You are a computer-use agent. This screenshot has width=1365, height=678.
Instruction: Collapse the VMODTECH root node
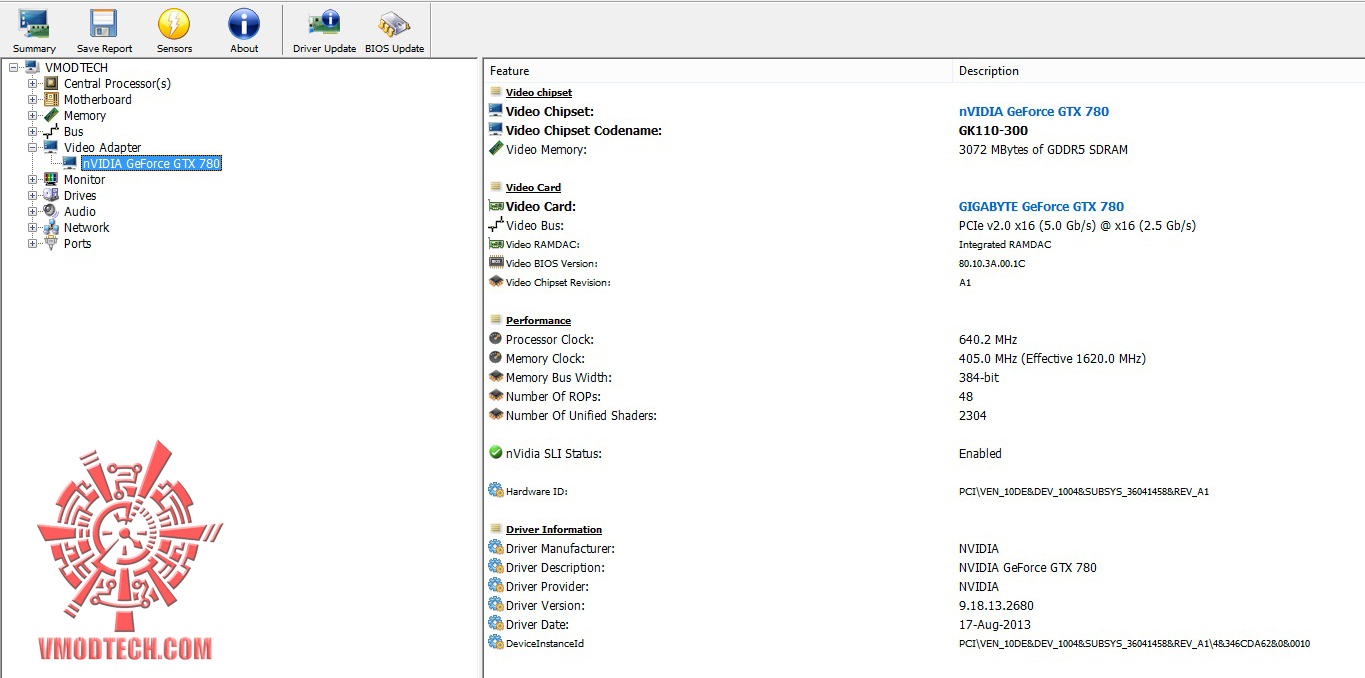click(14, 68)
